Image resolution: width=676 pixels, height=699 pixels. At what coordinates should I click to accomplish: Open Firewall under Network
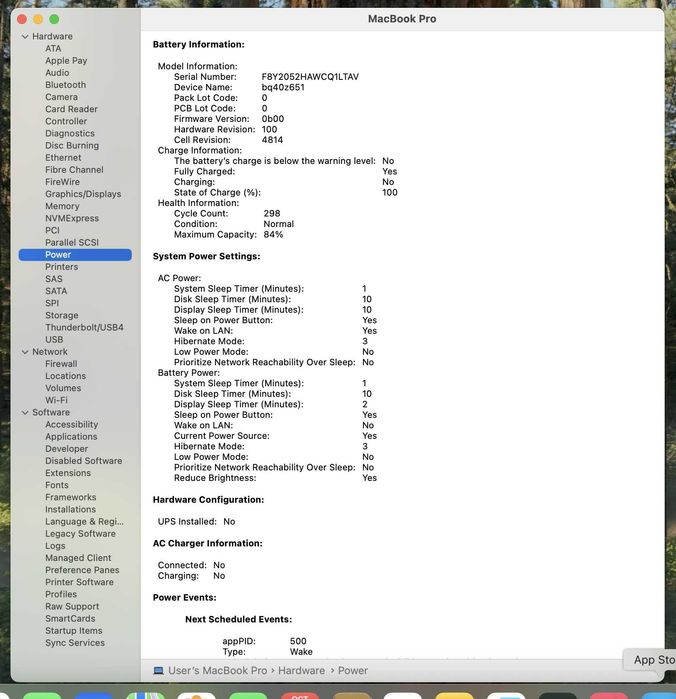61,364
